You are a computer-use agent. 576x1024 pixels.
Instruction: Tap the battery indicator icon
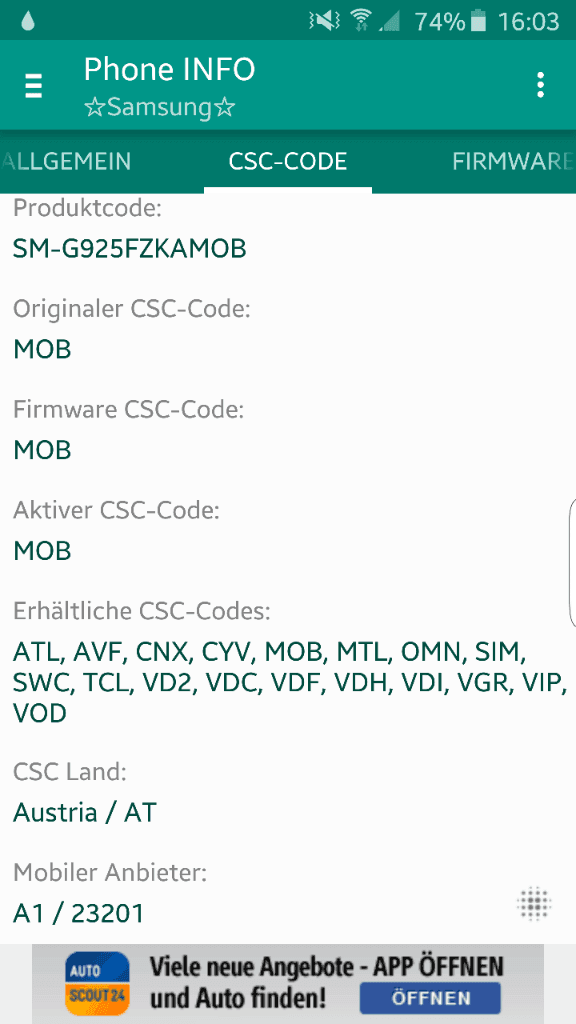[479, 22]
